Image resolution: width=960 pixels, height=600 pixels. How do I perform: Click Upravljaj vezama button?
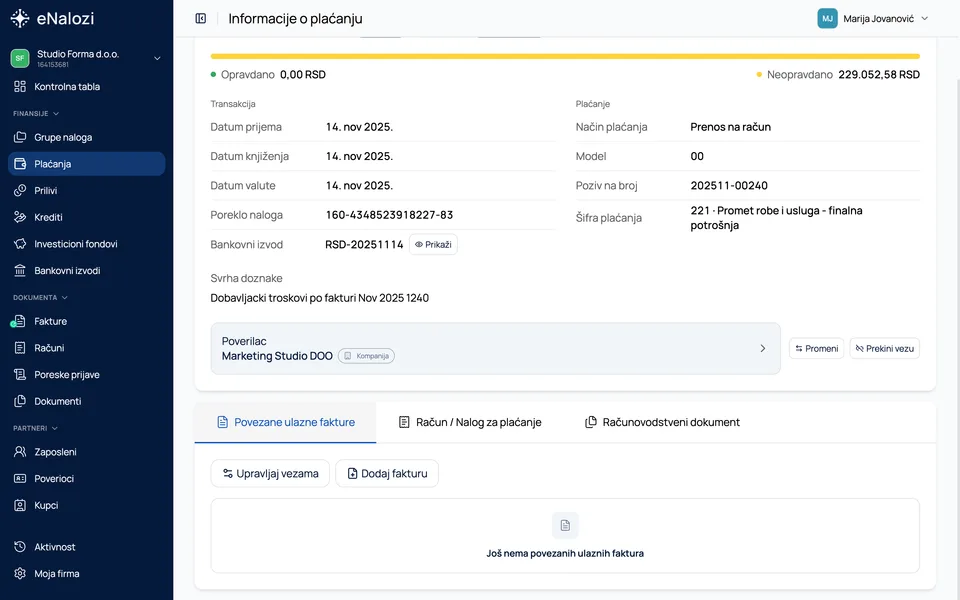click(x=270, y=473)
